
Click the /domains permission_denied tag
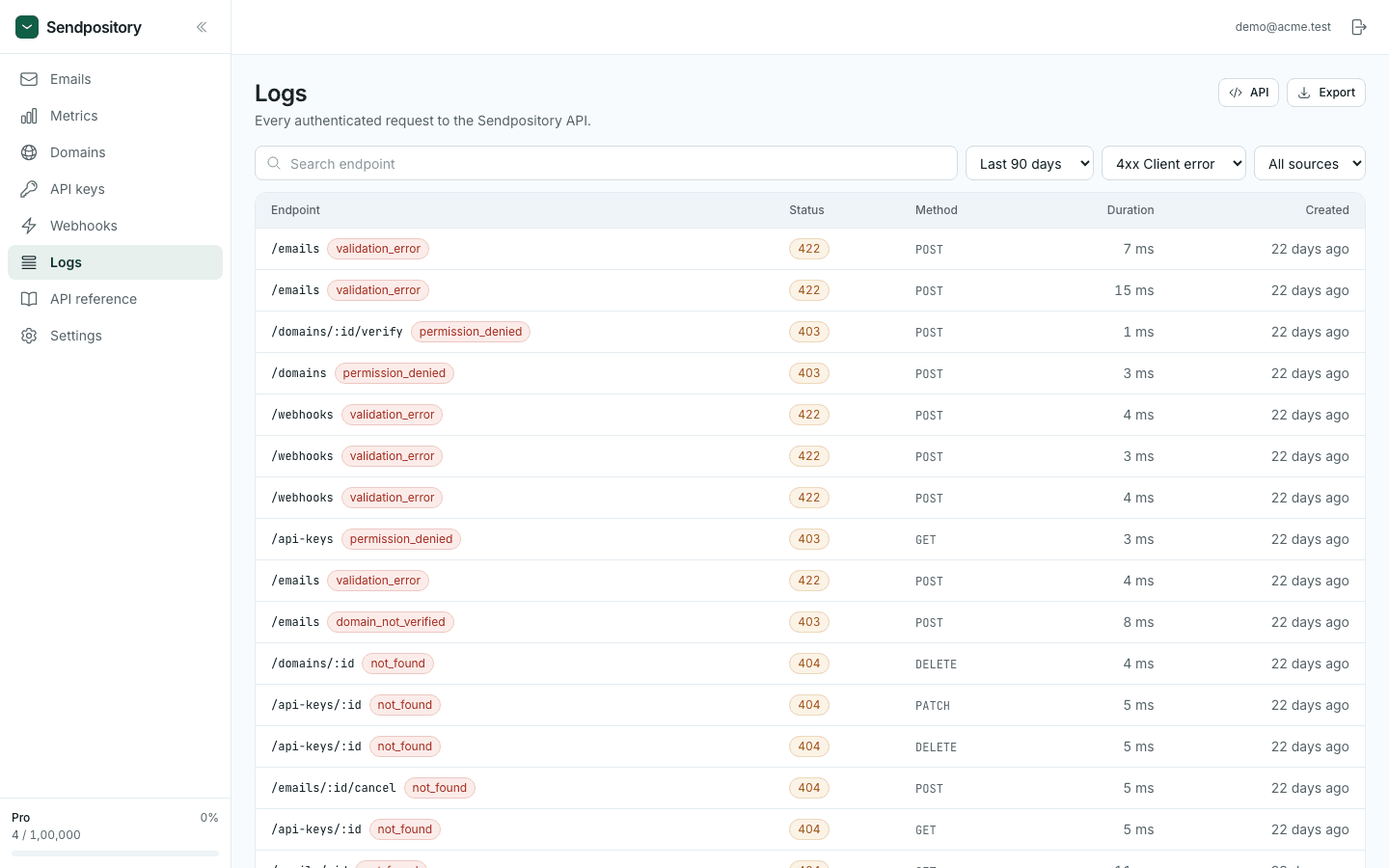395,373
